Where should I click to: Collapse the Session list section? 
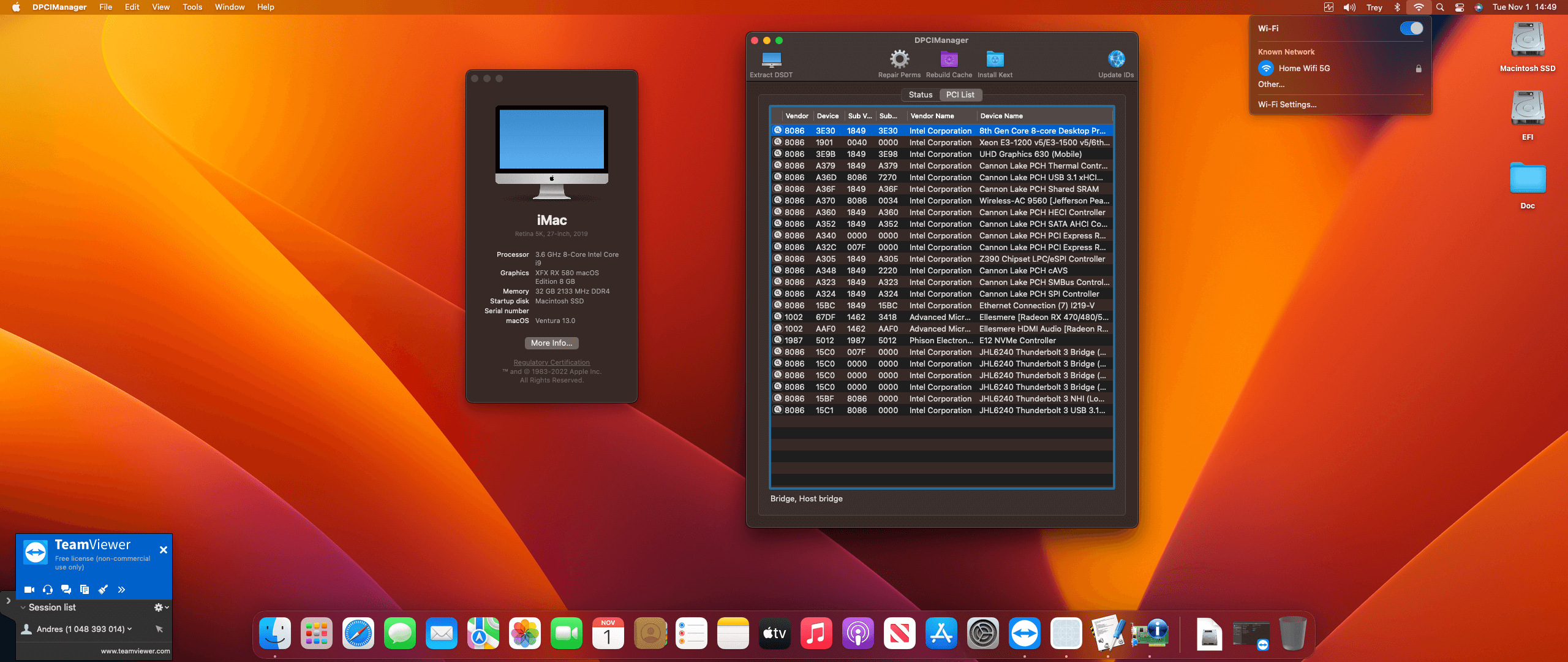coord(23,607)
